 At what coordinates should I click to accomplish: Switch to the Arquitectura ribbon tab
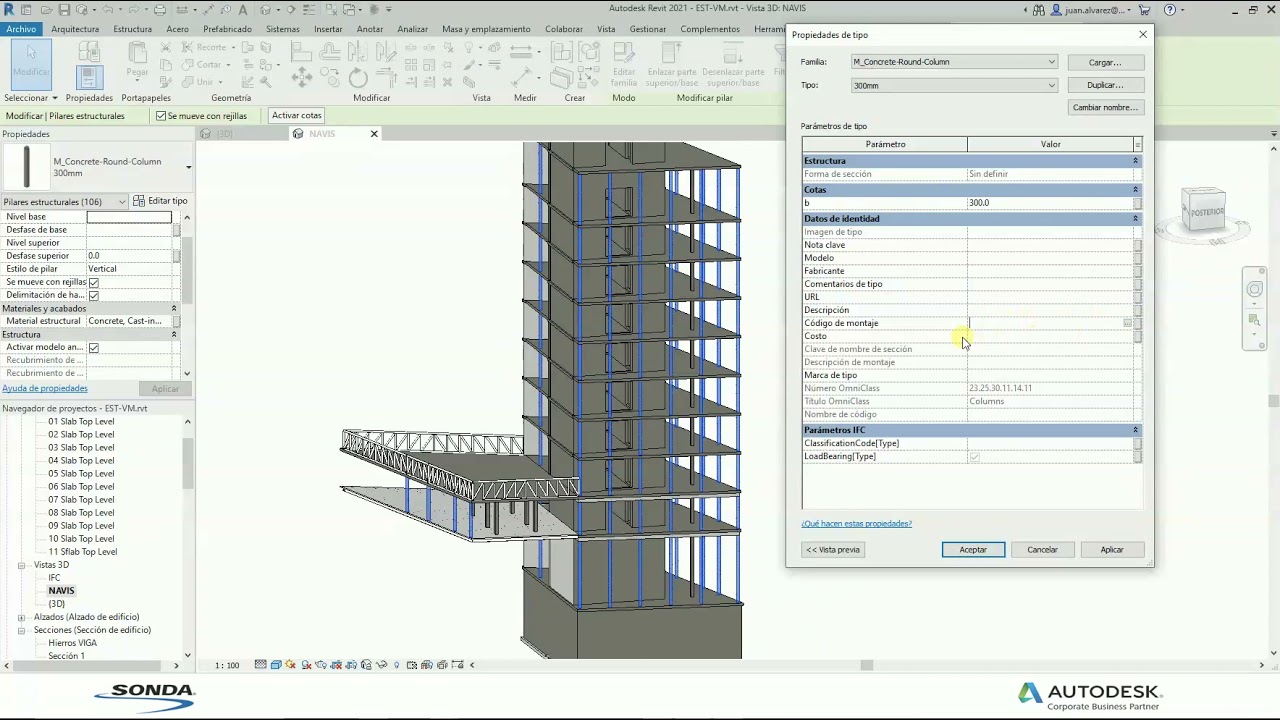point(75,29)
